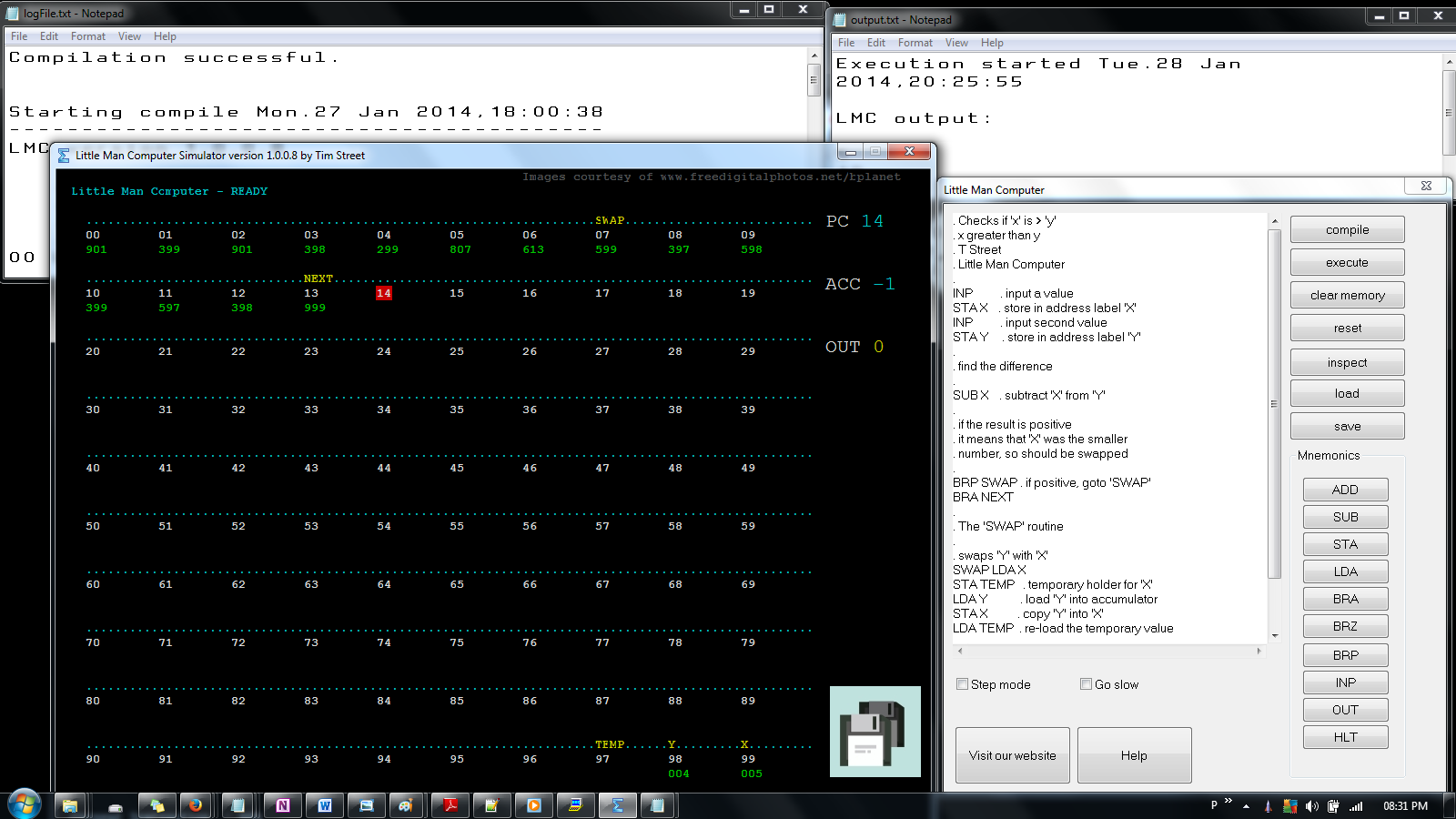
Task: Open File menu in logFile.txt Notepad
Action: (19, 36)
